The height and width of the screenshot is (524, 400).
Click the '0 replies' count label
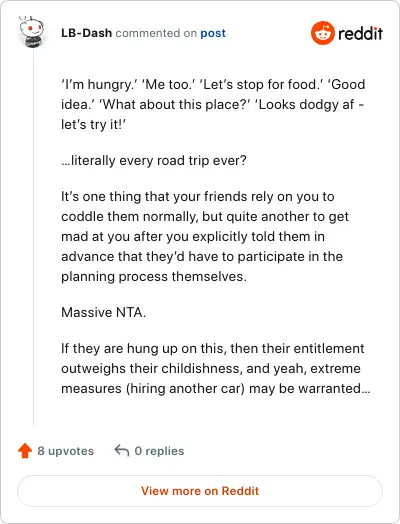(x=159, y=451)
